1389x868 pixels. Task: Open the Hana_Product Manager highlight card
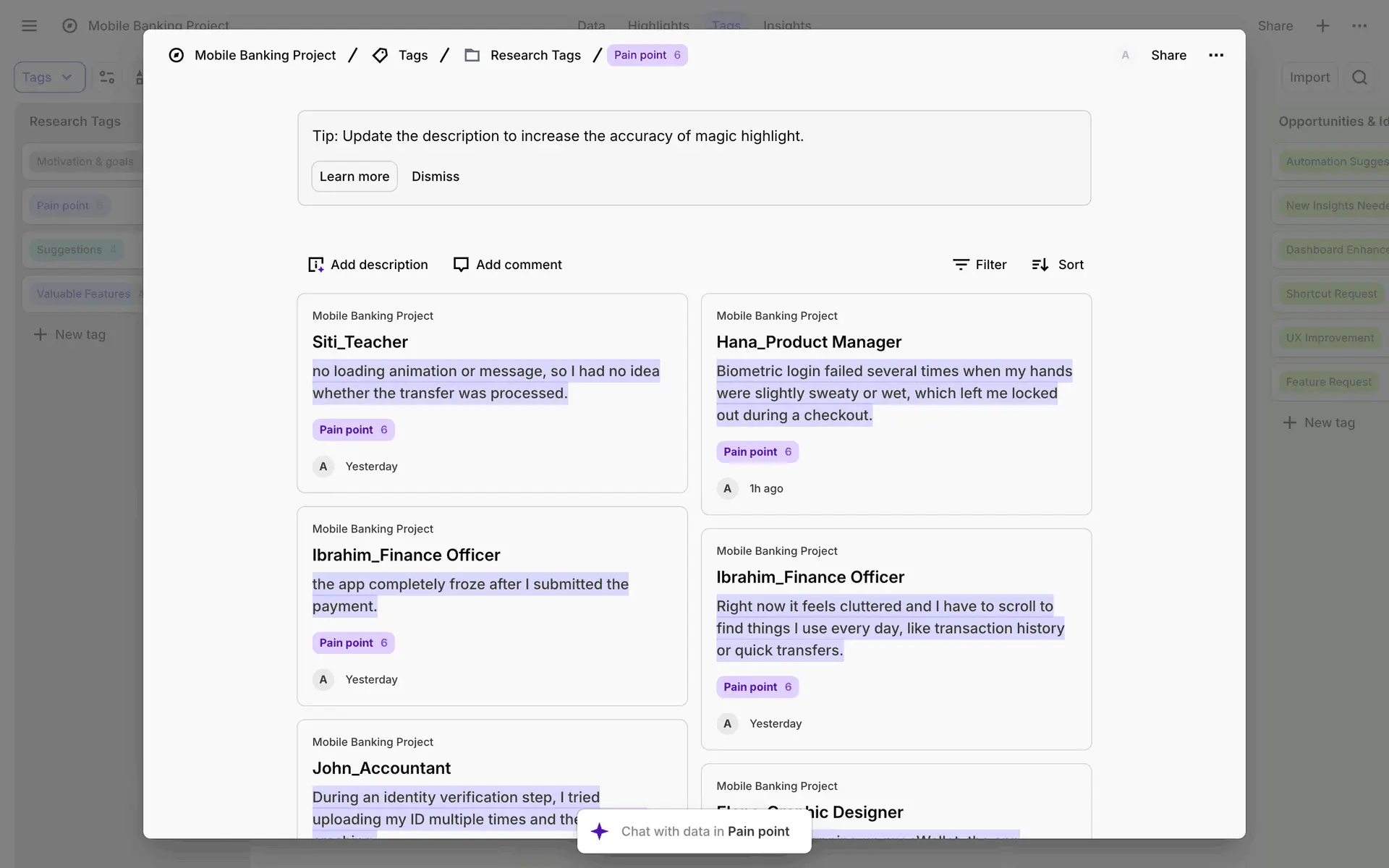coord(808,342)
